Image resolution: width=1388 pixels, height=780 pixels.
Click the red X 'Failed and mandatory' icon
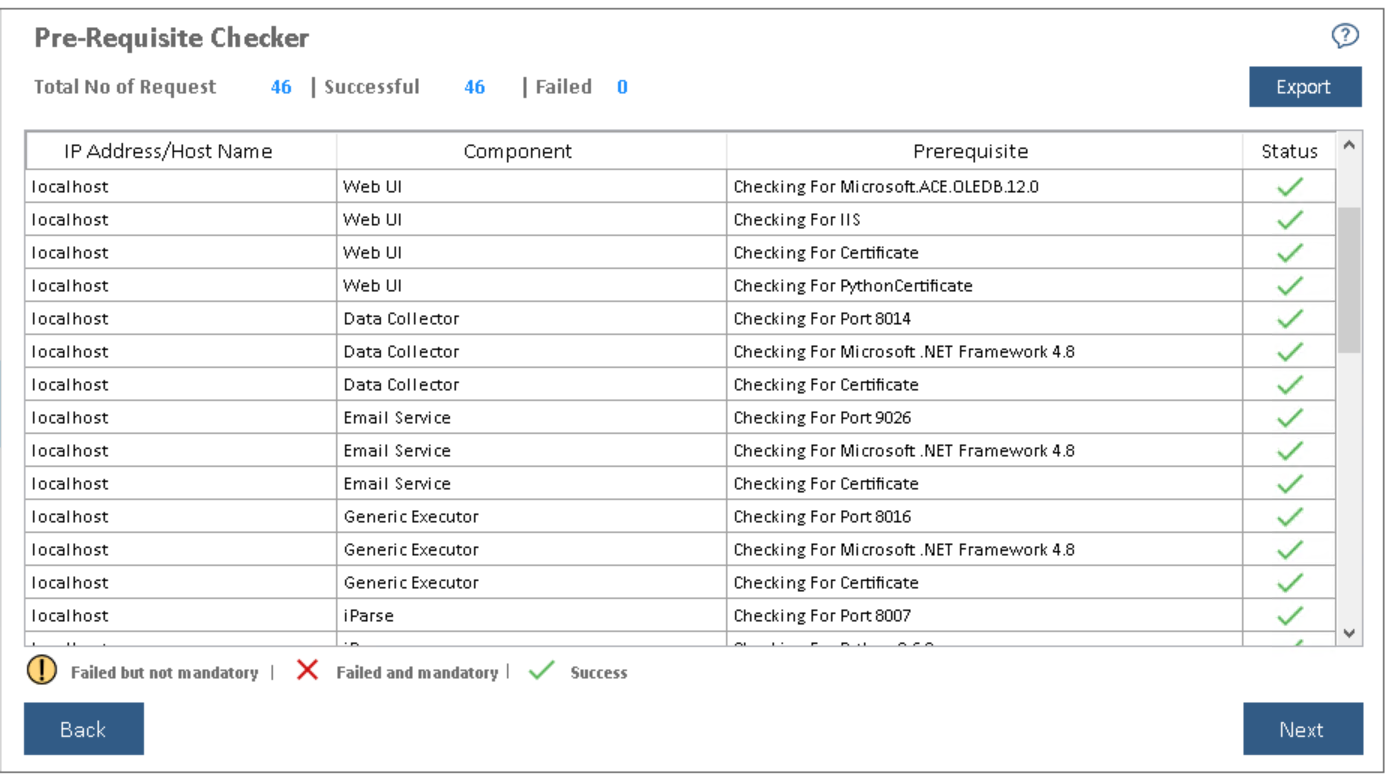tap(307, 671)
